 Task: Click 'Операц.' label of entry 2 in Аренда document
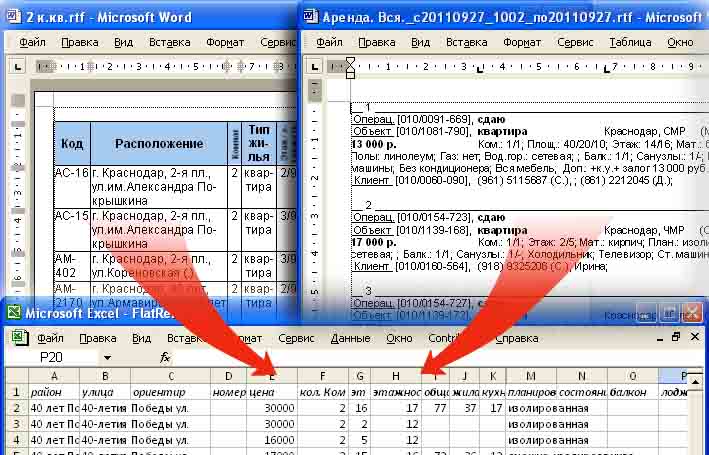click(x=373, y=217)
